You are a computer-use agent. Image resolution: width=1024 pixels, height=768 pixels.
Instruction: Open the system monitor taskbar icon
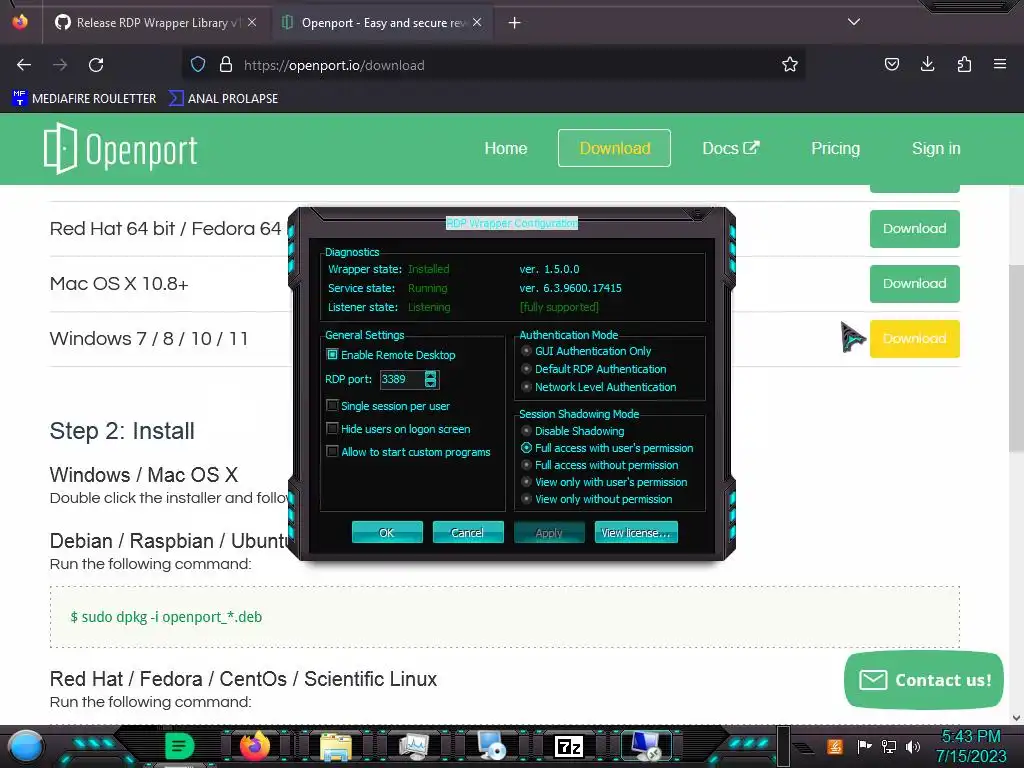click(x=413, y=746)
